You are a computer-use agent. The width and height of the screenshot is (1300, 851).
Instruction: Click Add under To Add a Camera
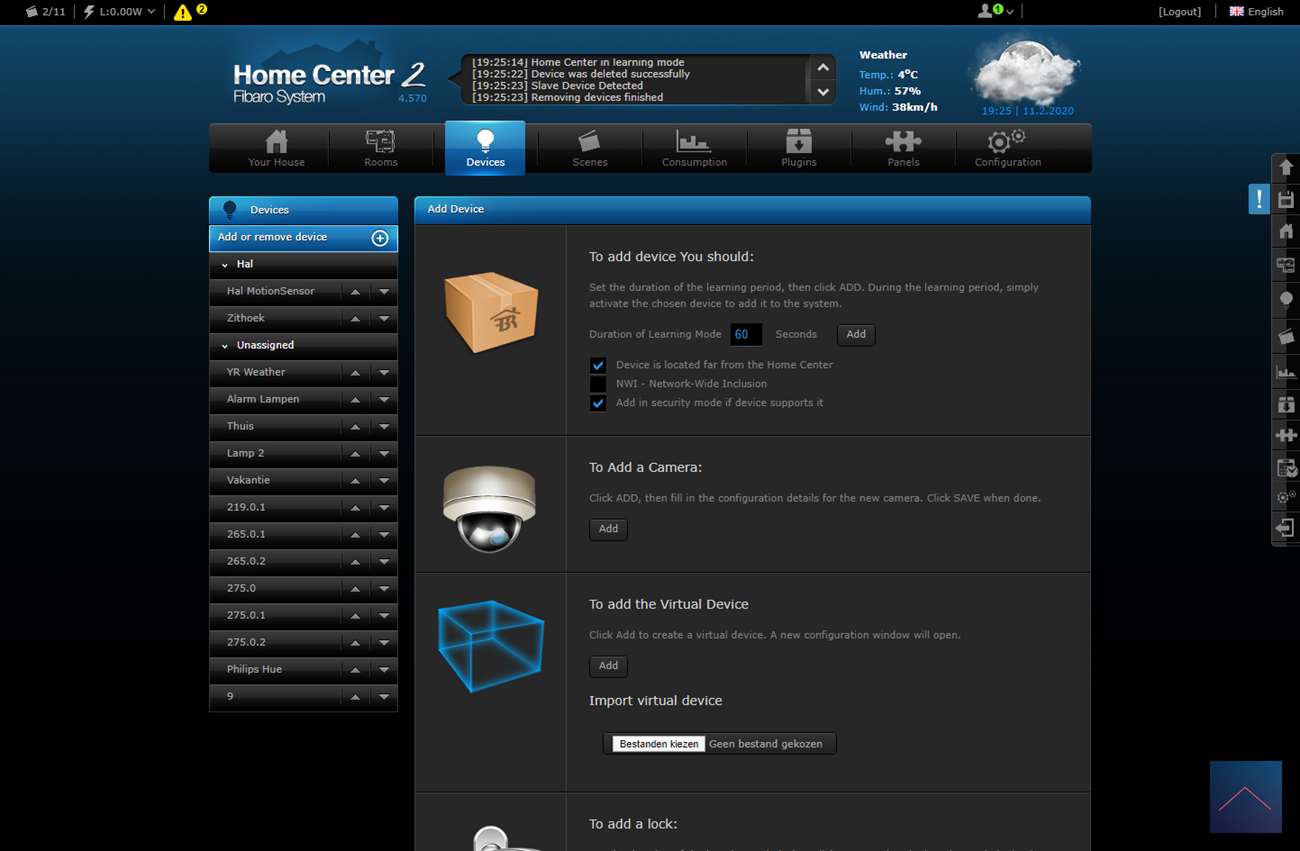pos(608,529)
